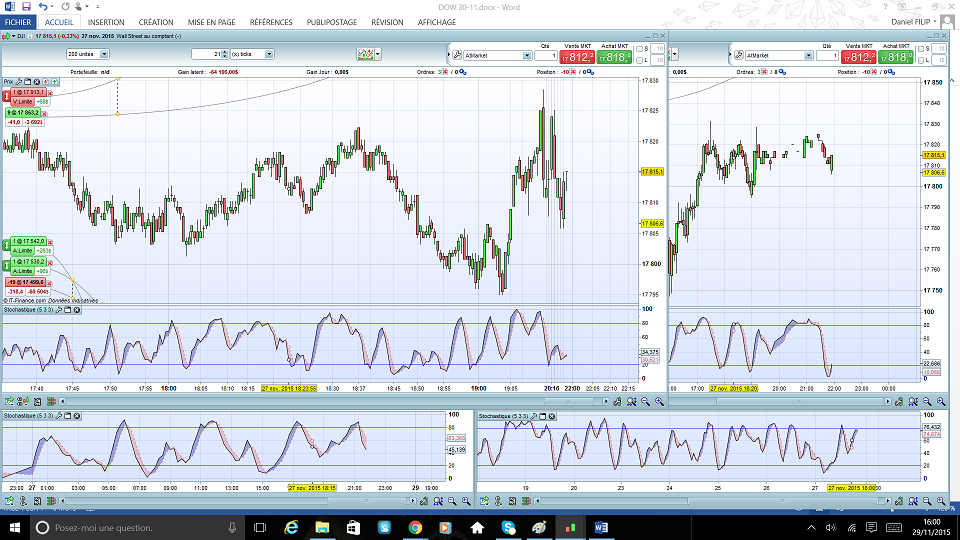Open the wrench settings icon beside left AtMarket

point(456,56)
